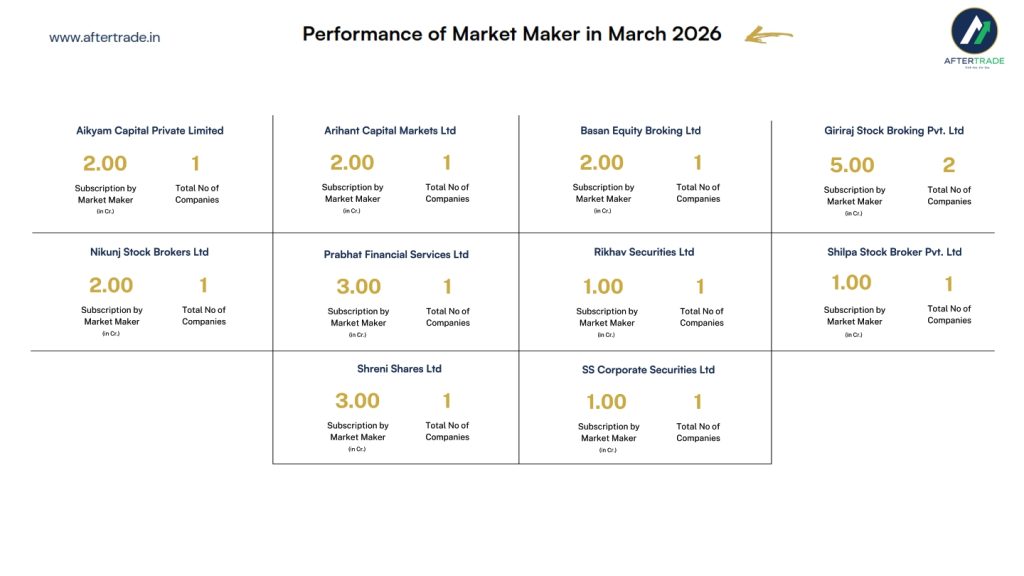Viewport: 1024px width, 576px height.
Task: Open the www.aftertrade.in website link
Action: (105, 37)
